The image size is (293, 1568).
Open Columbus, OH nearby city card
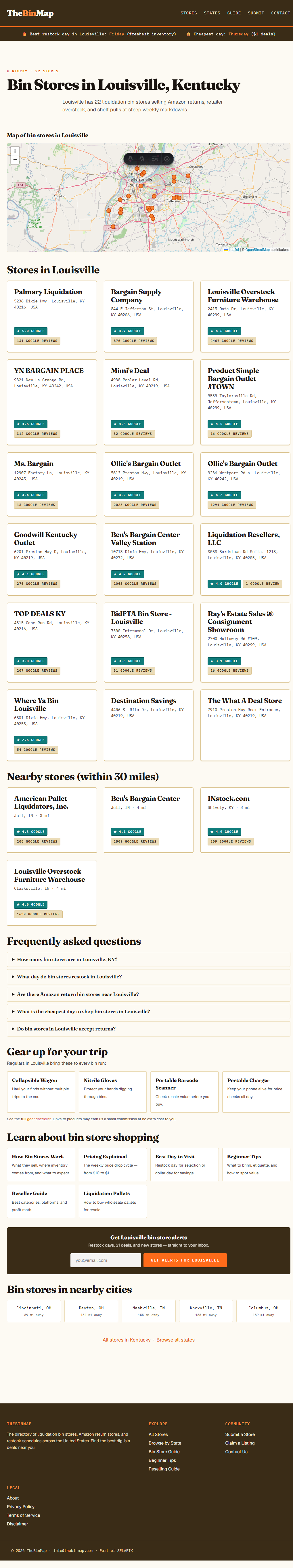point(263,1310)
